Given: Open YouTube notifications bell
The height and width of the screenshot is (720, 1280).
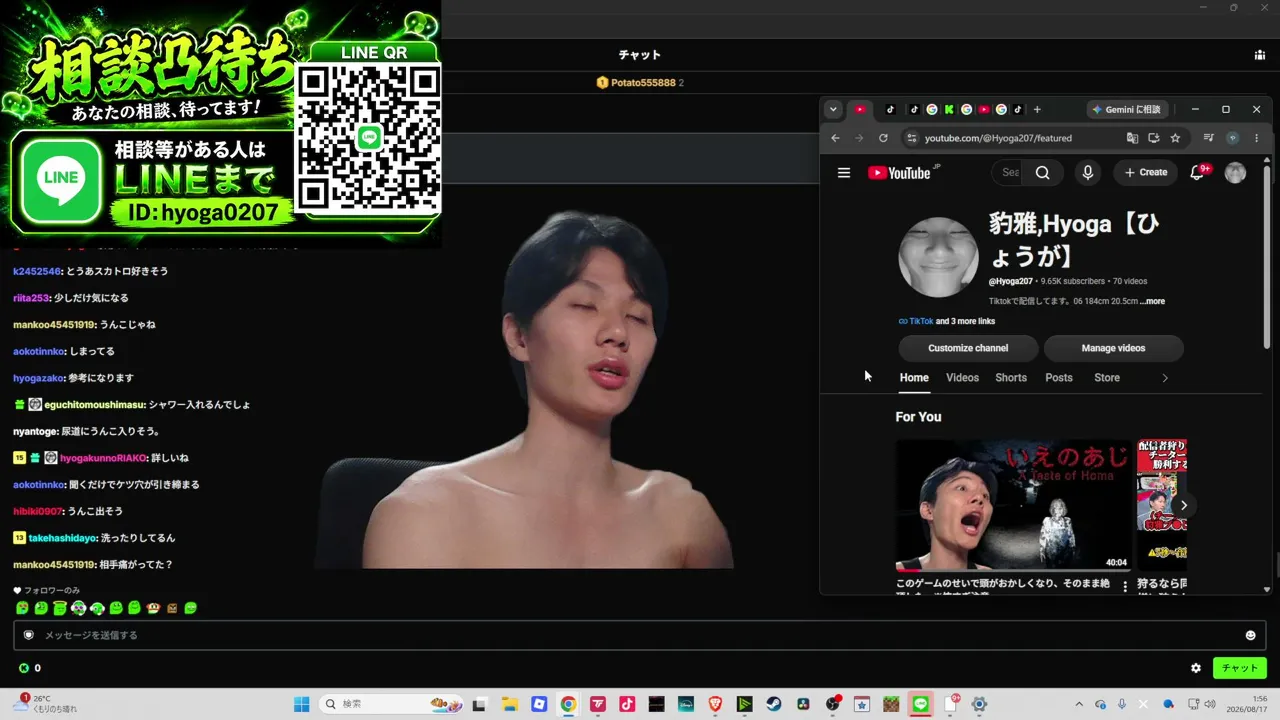Looking at the screenshot, I should click(1197, 173).
